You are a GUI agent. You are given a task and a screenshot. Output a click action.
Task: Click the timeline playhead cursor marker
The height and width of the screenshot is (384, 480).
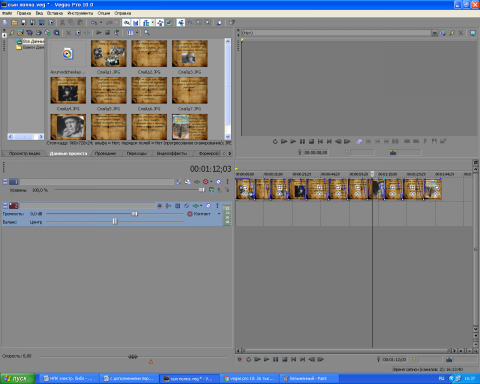pyautogui.click(x=372, y=174)
